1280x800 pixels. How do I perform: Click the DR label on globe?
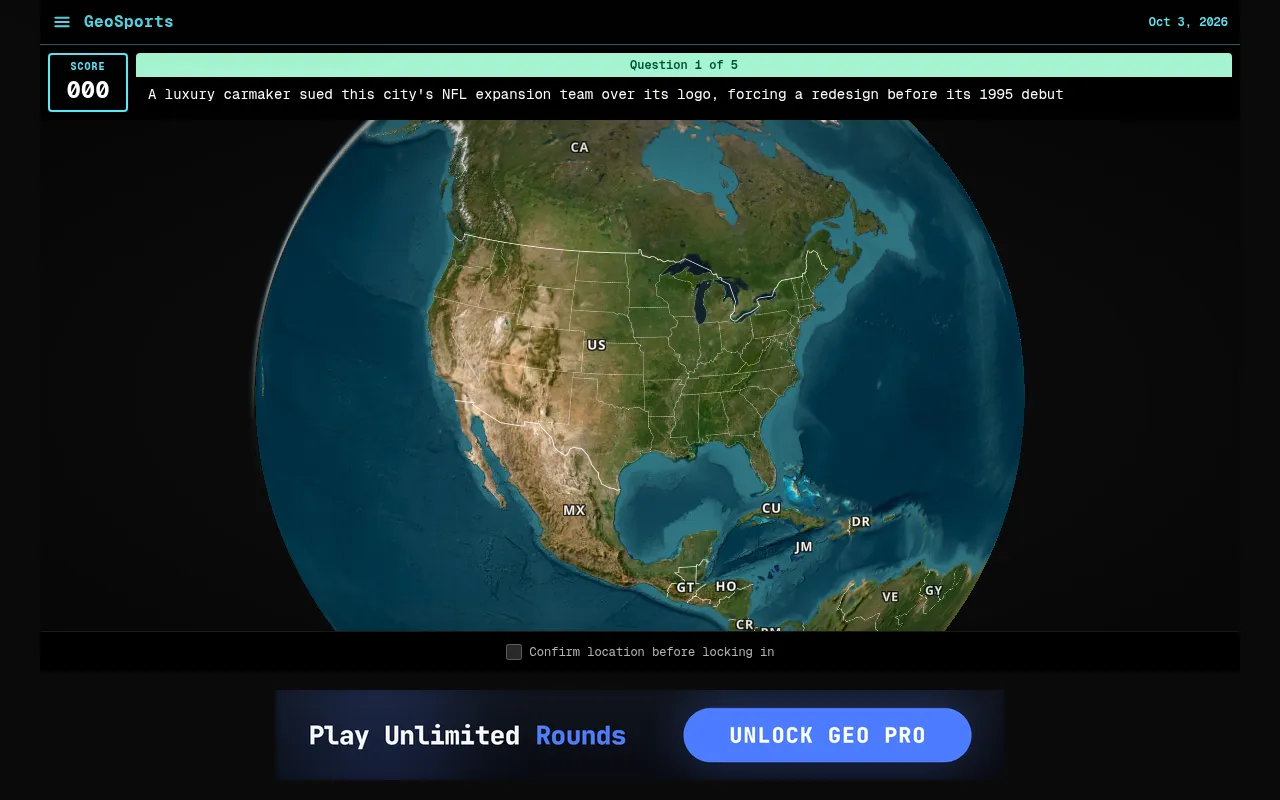point(860,522)
